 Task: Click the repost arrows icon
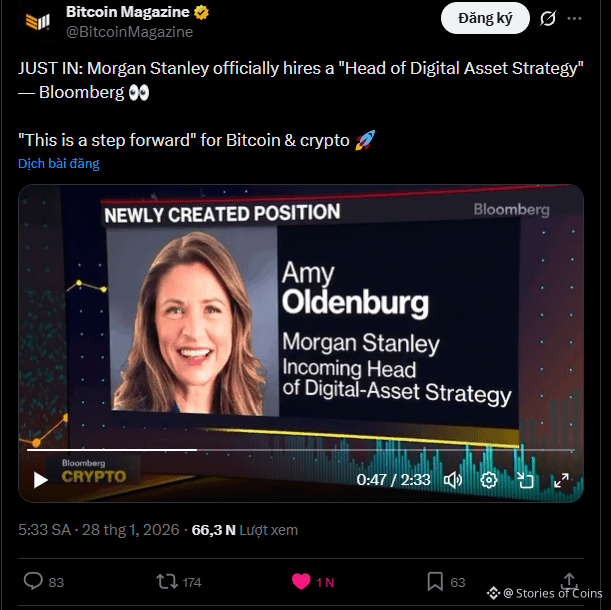coord(167,581)
